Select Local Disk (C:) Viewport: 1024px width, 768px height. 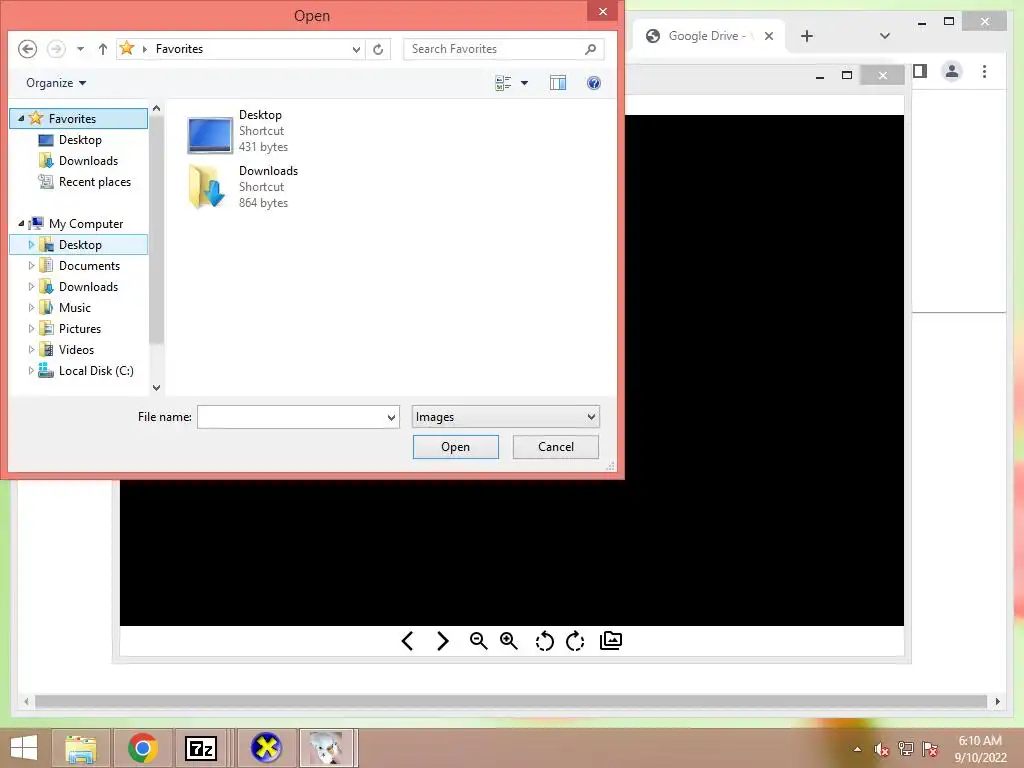coord(96,371)
